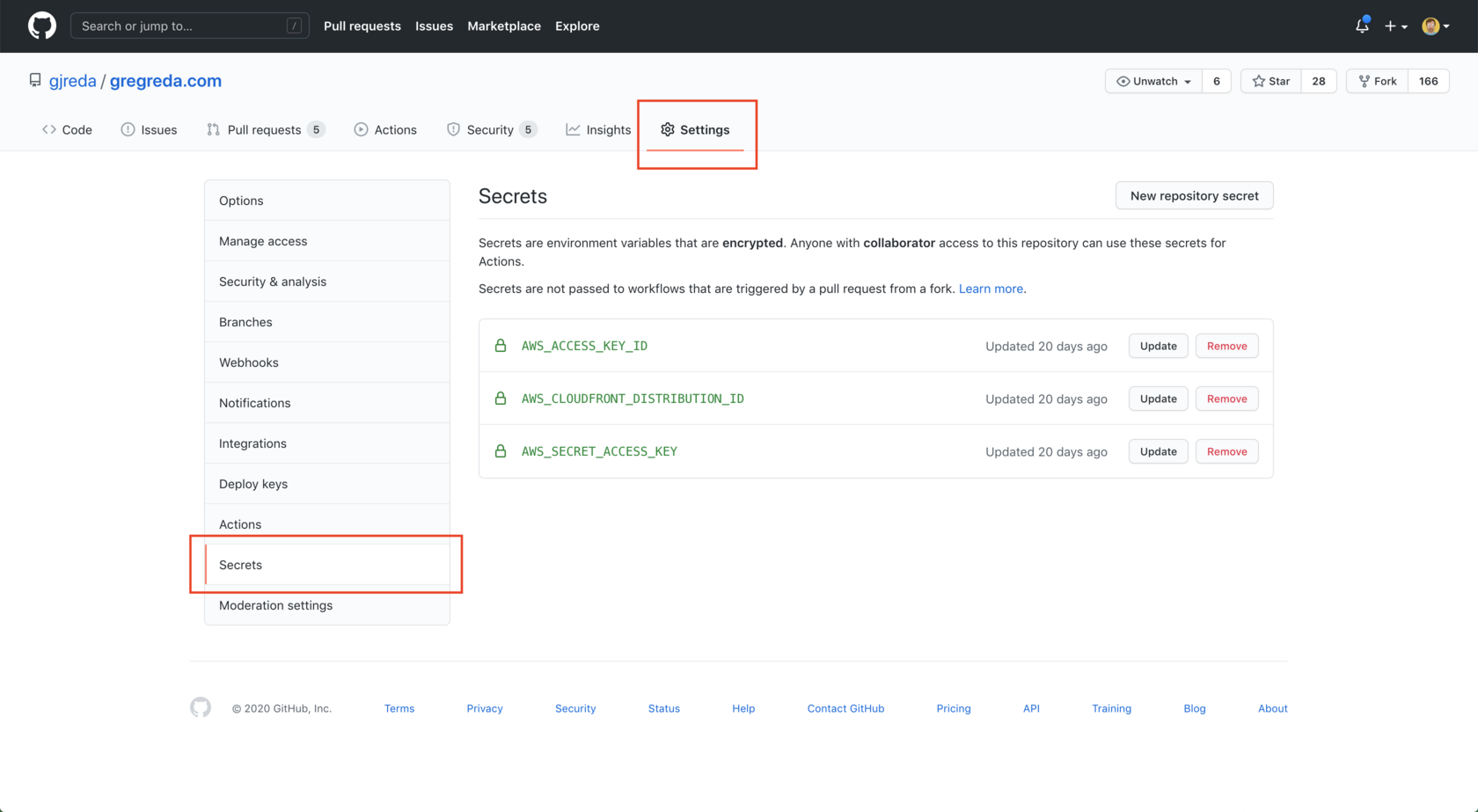
Task: Open the notifications bell icon
Action: pos(1362,26)
